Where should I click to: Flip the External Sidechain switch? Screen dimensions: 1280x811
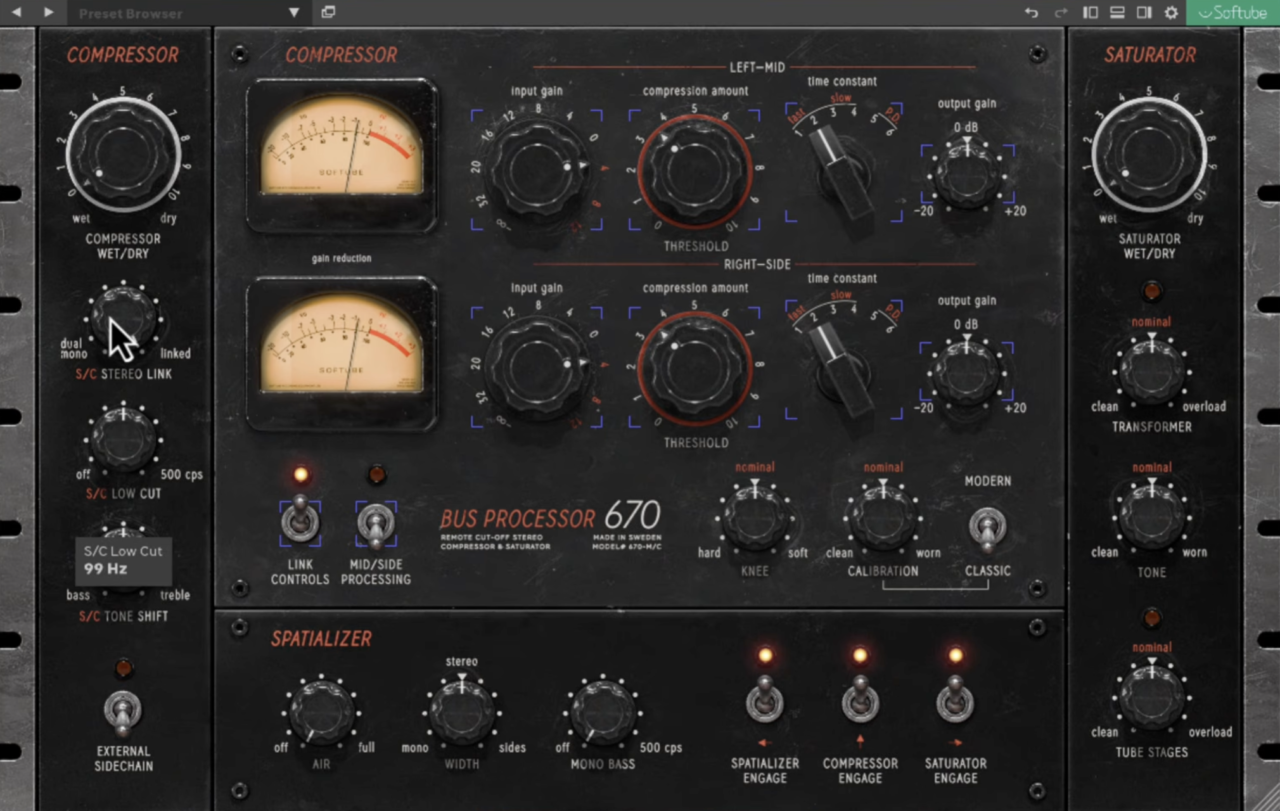pos(123,711)
